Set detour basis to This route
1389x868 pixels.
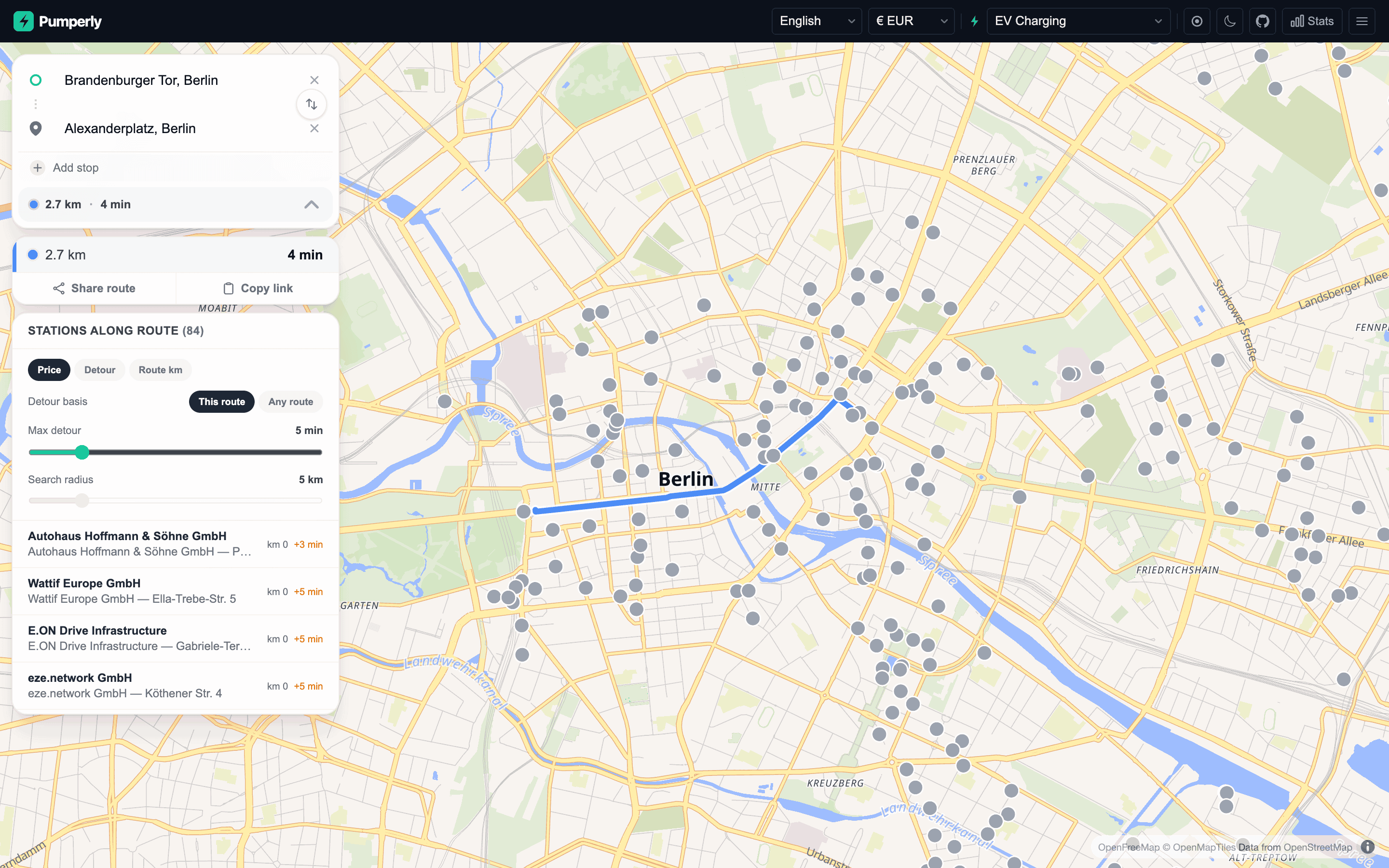pyautogui.click(x=221, y=402)
